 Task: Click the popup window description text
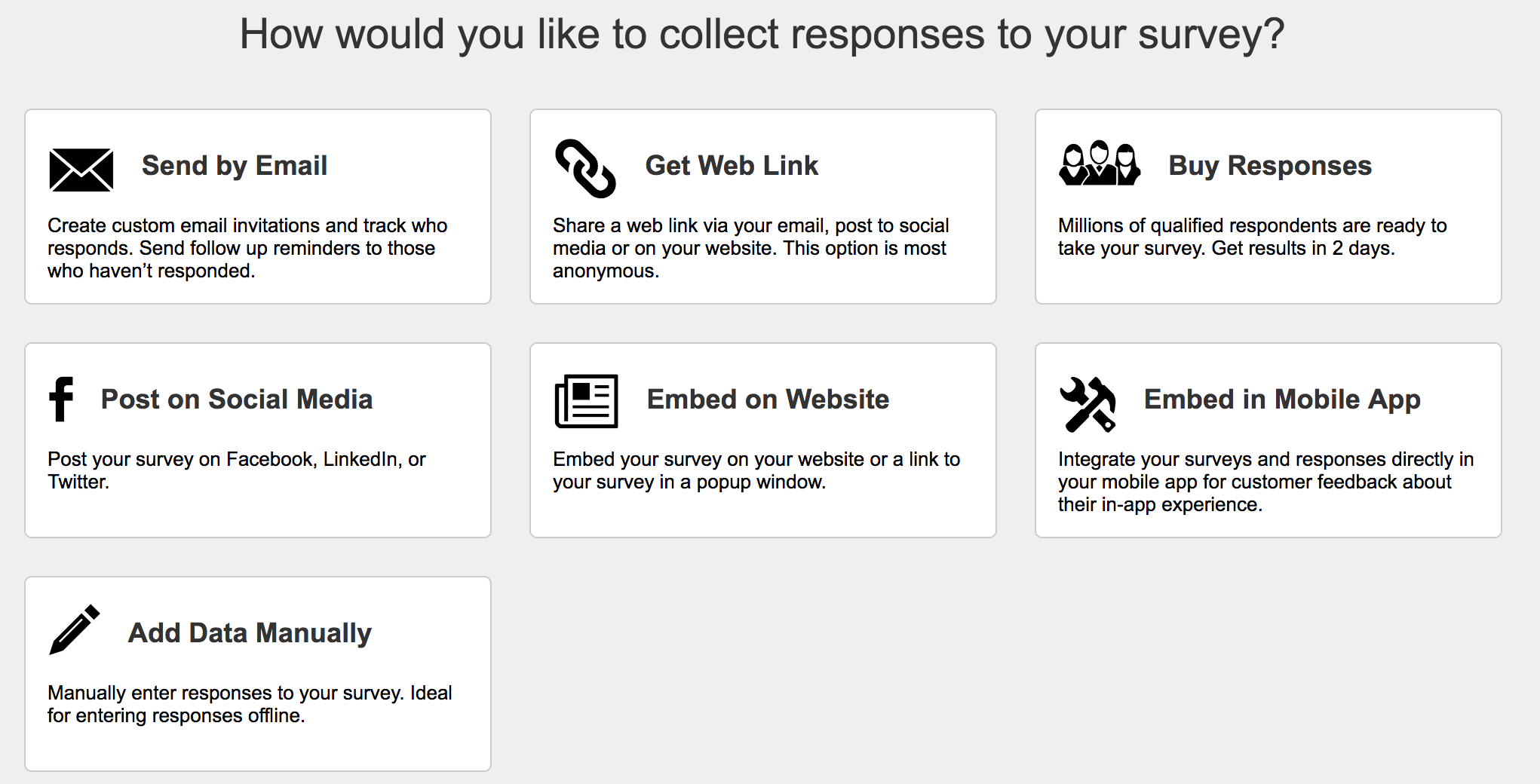756,470
